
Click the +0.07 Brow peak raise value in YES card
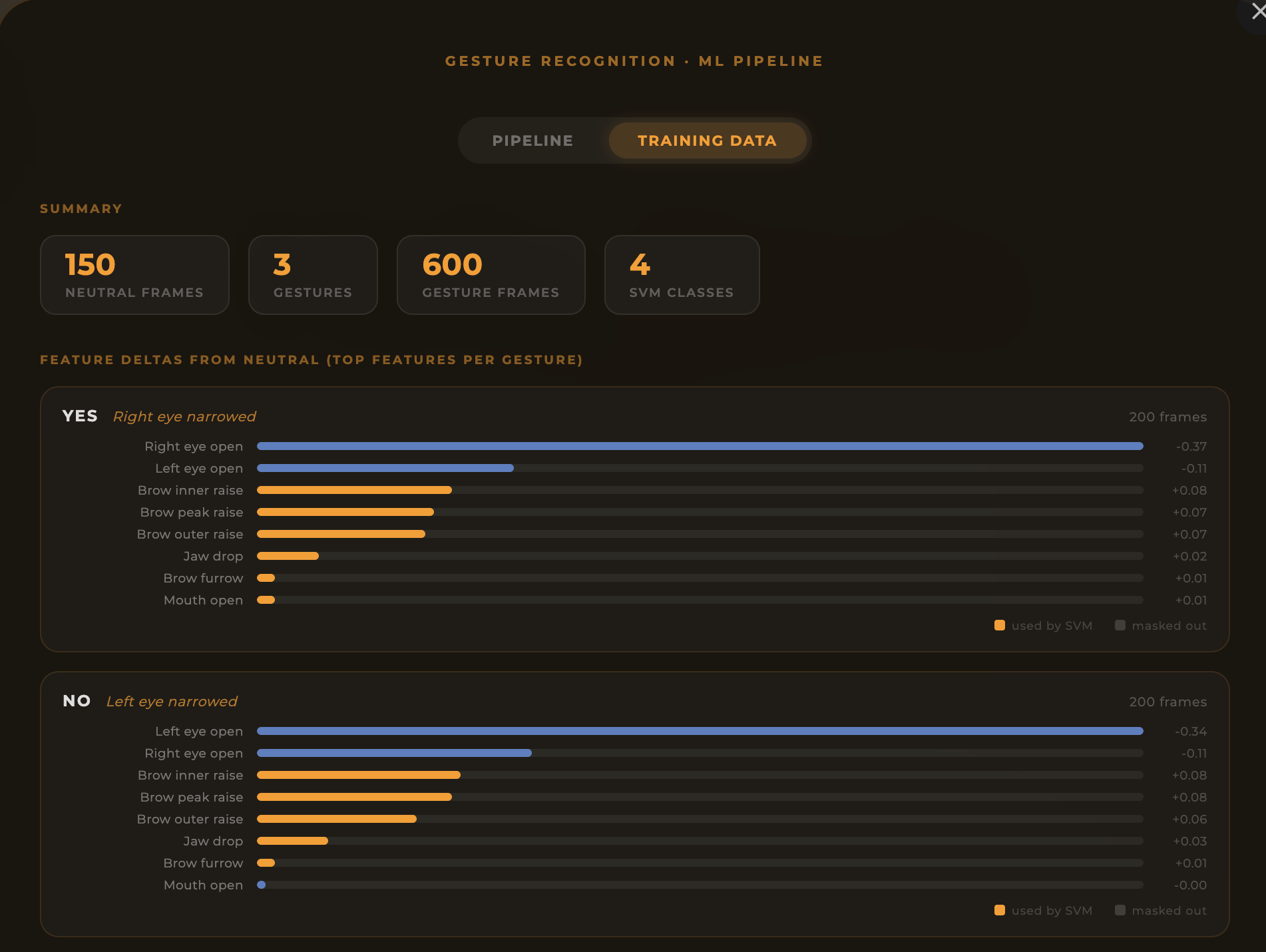(x=1190, y=512)
